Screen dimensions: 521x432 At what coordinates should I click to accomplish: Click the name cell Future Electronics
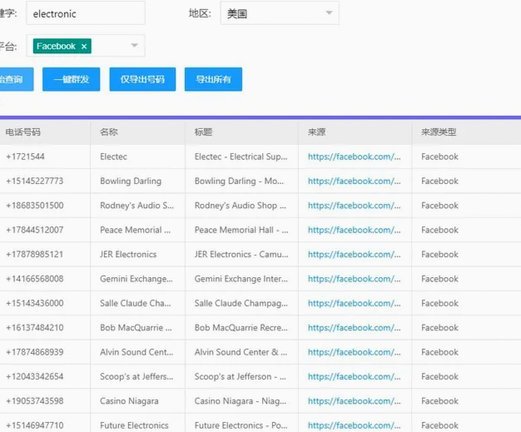134,425
